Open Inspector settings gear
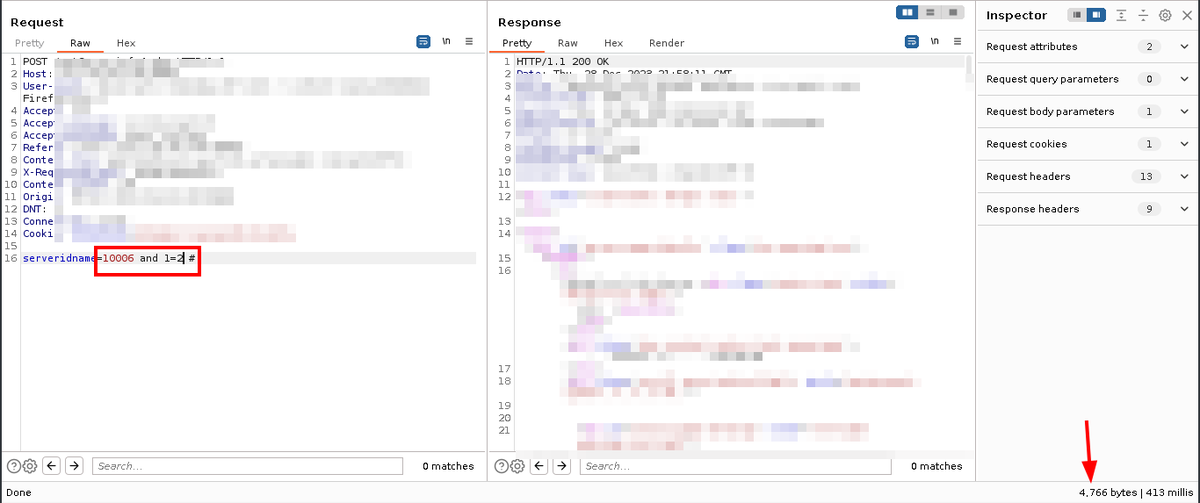 pyautogui.click(x=1165, y=15)
